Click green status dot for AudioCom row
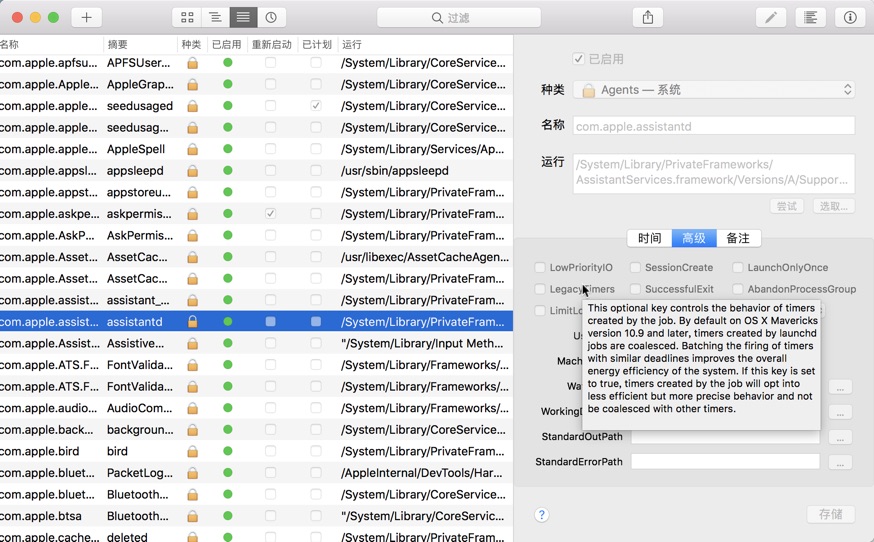874x542 pixels. (x=227, y=408)
